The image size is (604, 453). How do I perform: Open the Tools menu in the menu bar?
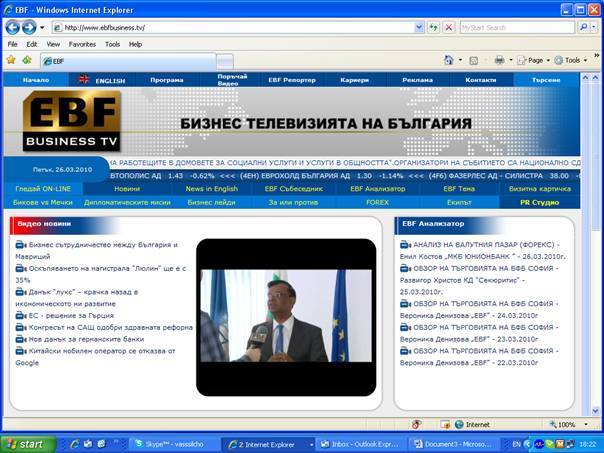coord(112,44)
